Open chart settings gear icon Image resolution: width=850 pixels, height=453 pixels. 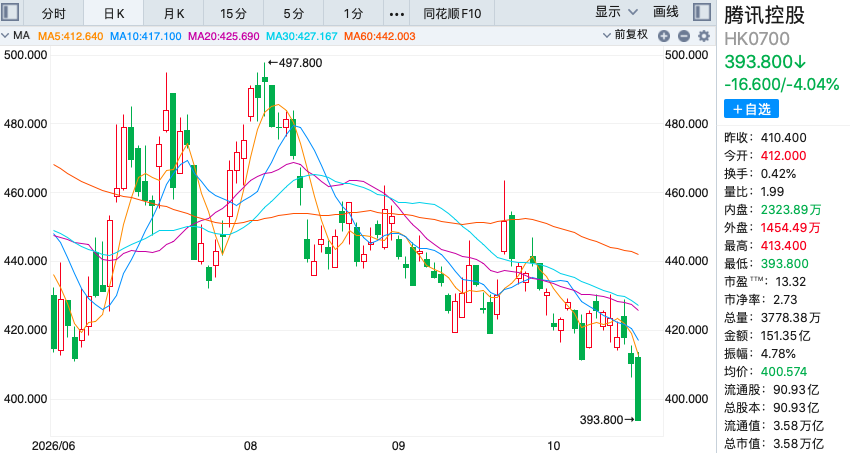704,36
